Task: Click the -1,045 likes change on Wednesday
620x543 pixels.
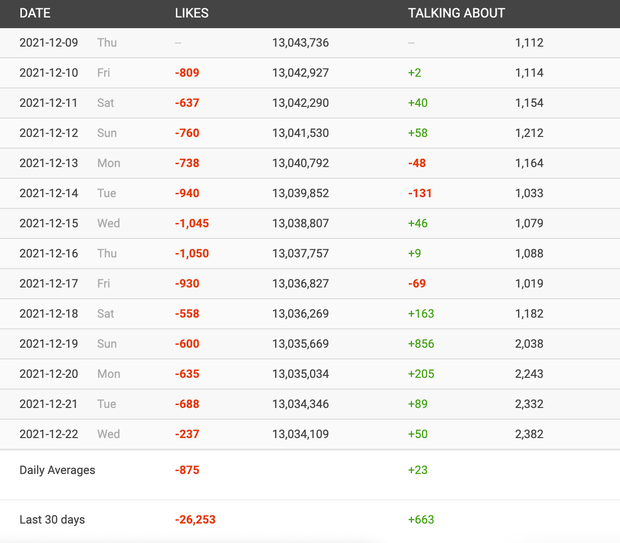Action: tap(192, 223)
